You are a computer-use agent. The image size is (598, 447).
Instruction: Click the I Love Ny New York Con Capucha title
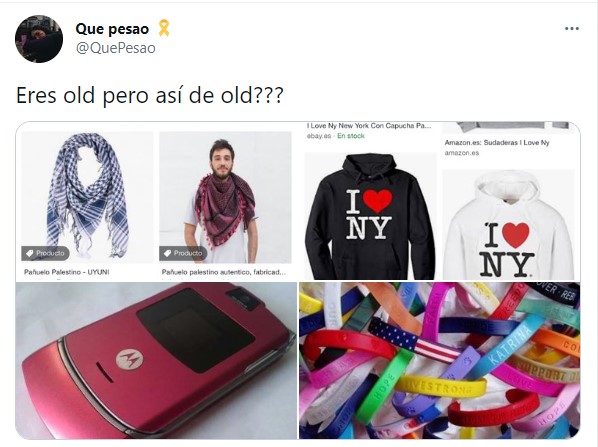coord(369,126)
